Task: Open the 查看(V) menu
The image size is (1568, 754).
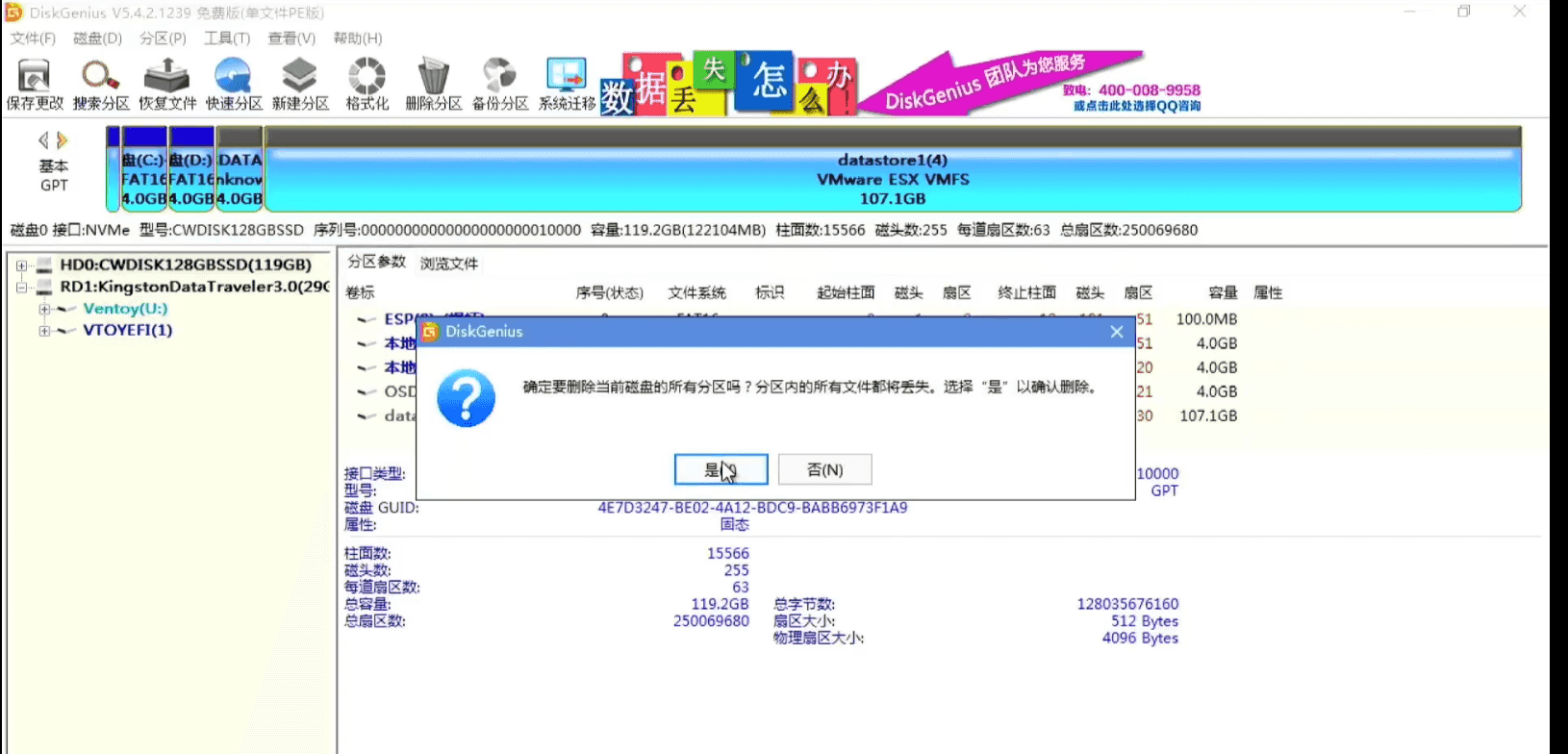Action: tap(291, 38)
